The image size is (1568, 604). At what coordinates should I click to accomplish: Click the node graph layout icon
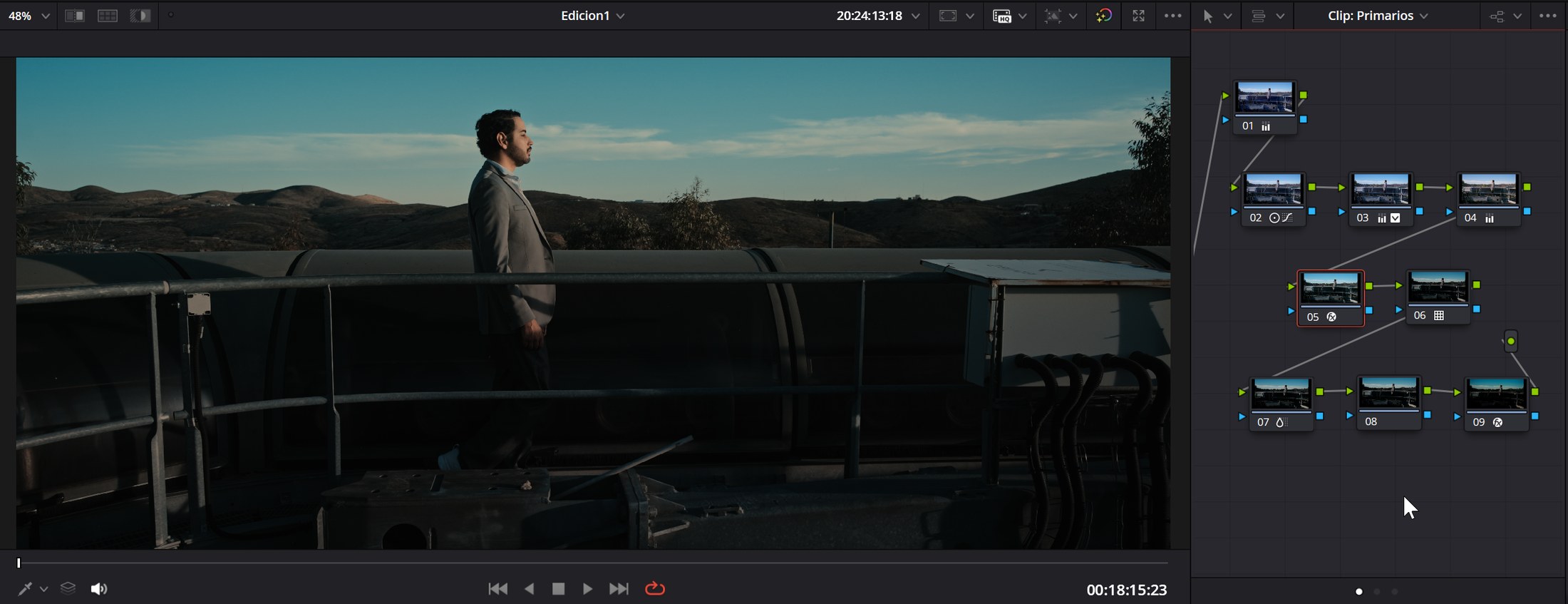1497,16
